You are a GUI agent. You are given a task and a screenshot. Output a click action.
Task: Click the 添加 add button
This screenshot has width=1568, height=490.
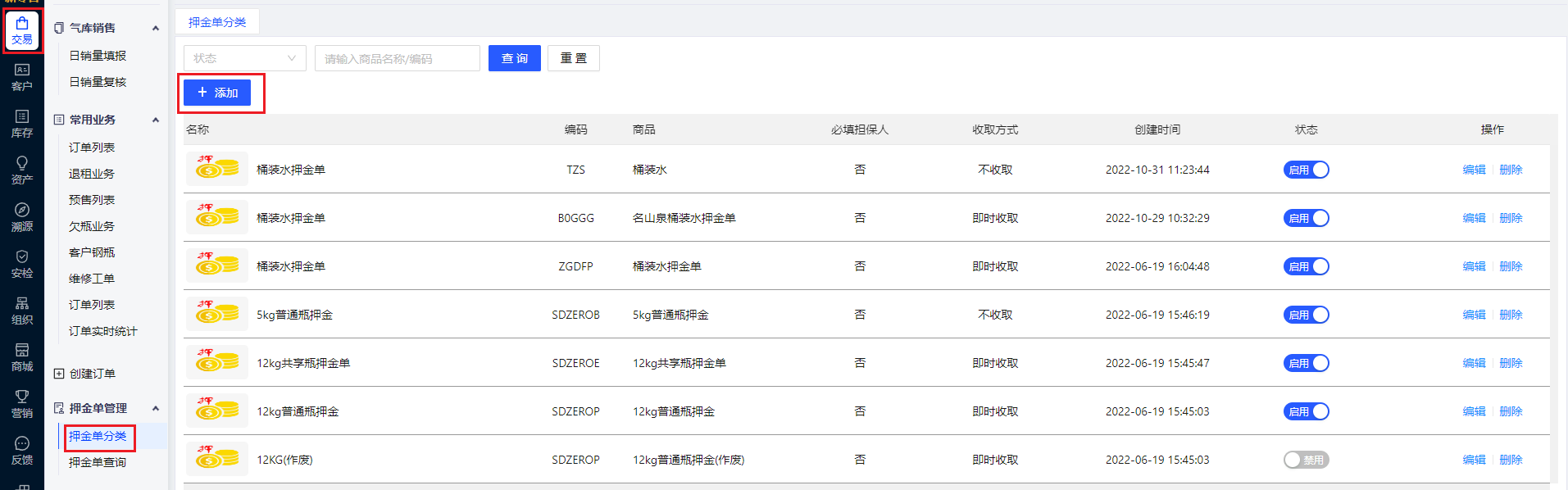click(217, 93)
